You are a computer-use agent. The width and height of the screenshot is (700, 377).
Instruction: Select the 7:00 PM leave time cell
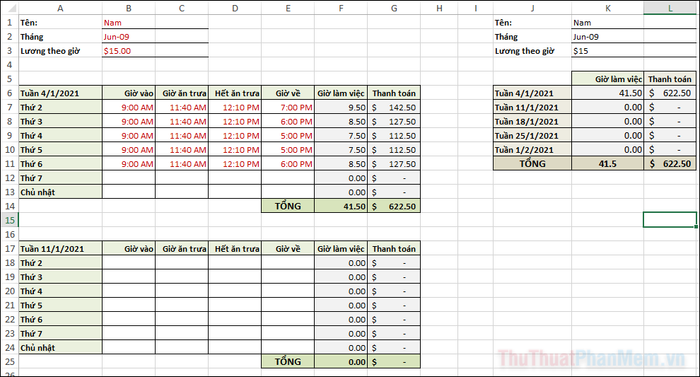288,107
